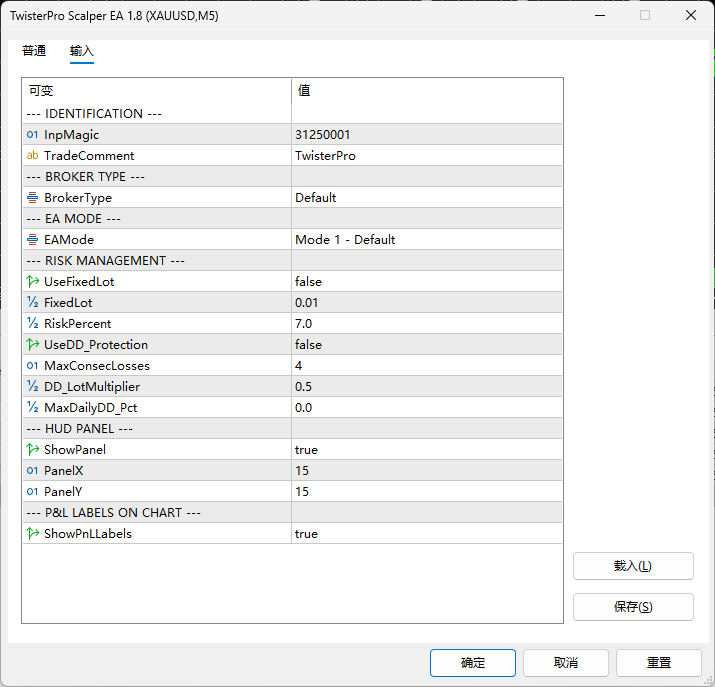The width and height of the screenshot is (715, 687).
Task: Reset inputs with the 重置 button
Action: coord(659,663)
